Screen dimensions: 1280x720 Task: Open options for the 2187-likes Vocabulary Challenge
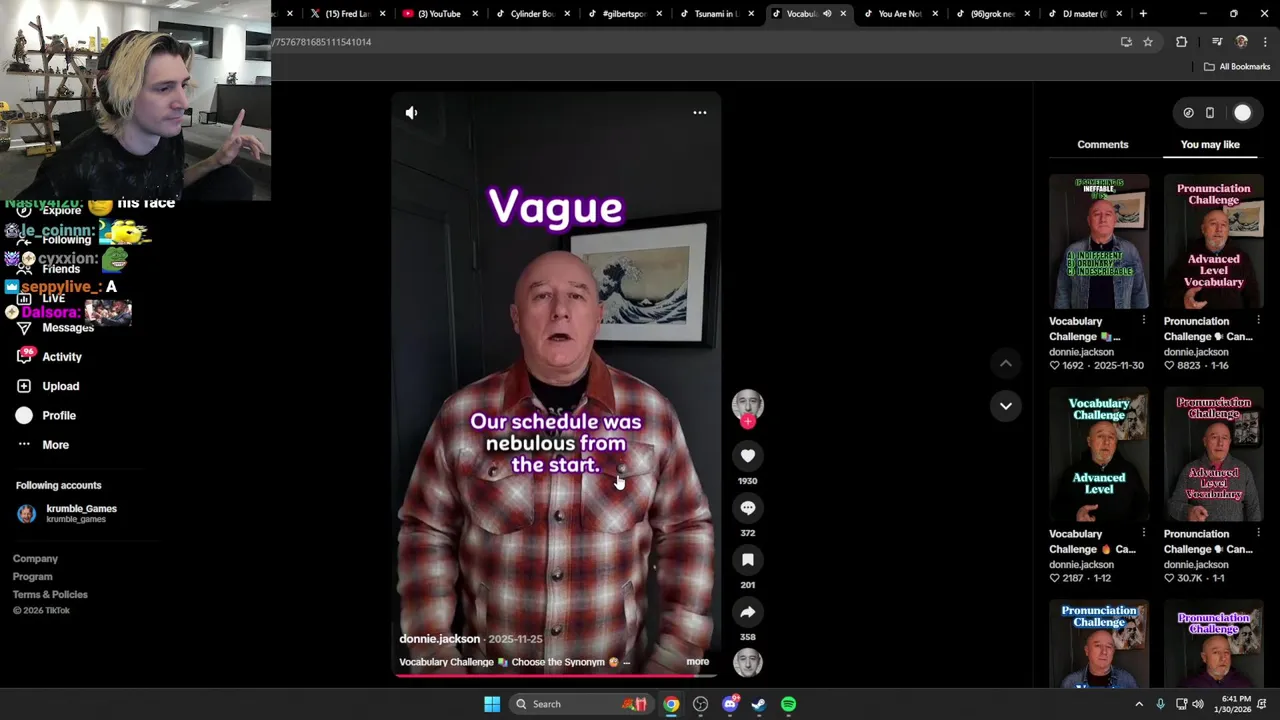1143,533
